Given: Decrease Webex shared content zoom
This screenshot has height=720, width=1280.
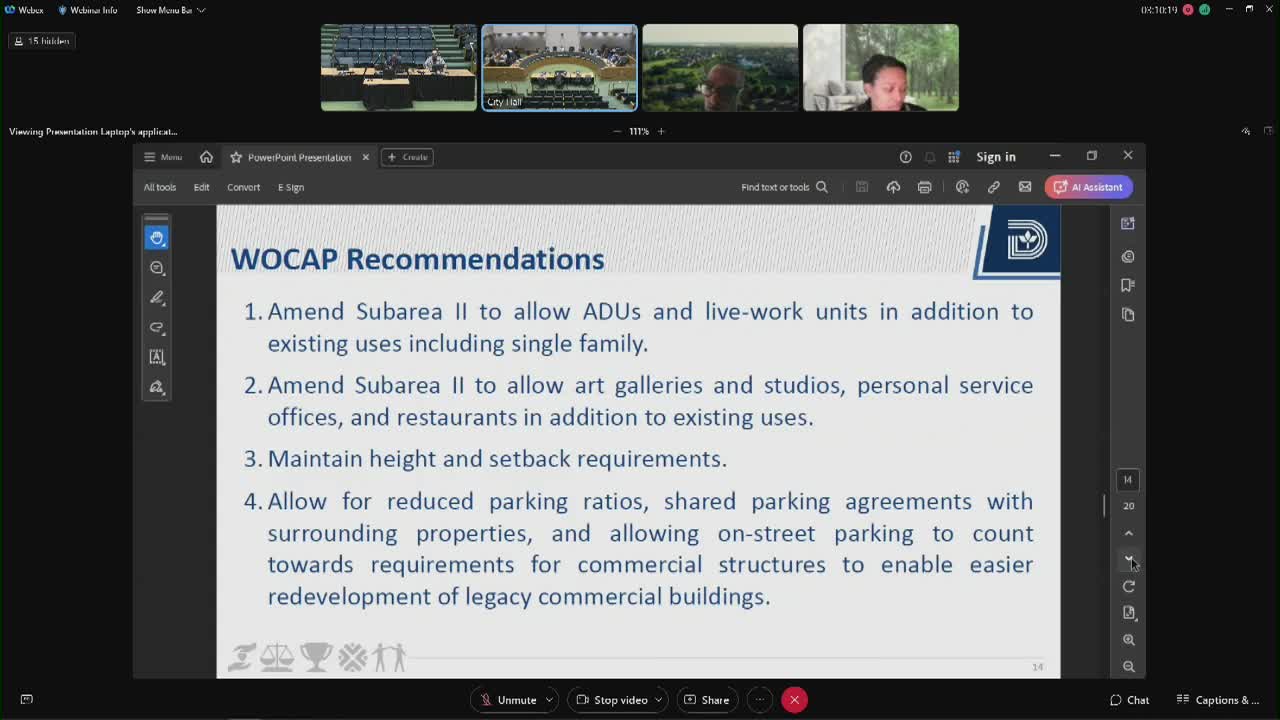Looking at the screenshot, I should [x=617, y=131].
